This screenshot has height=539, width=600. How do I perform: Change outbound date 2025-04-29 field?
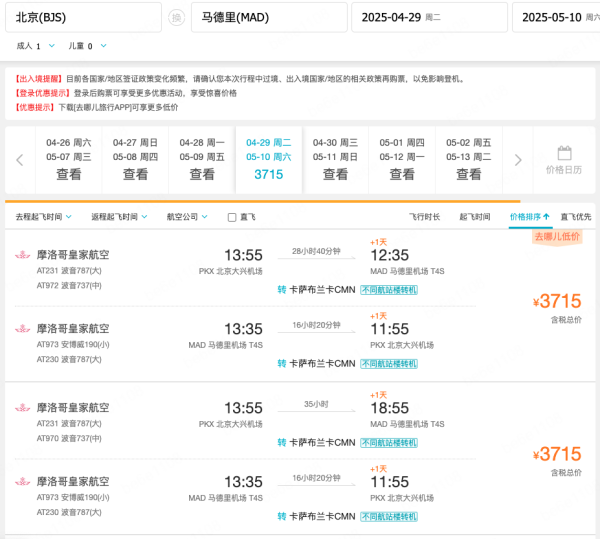coord(429,18)
